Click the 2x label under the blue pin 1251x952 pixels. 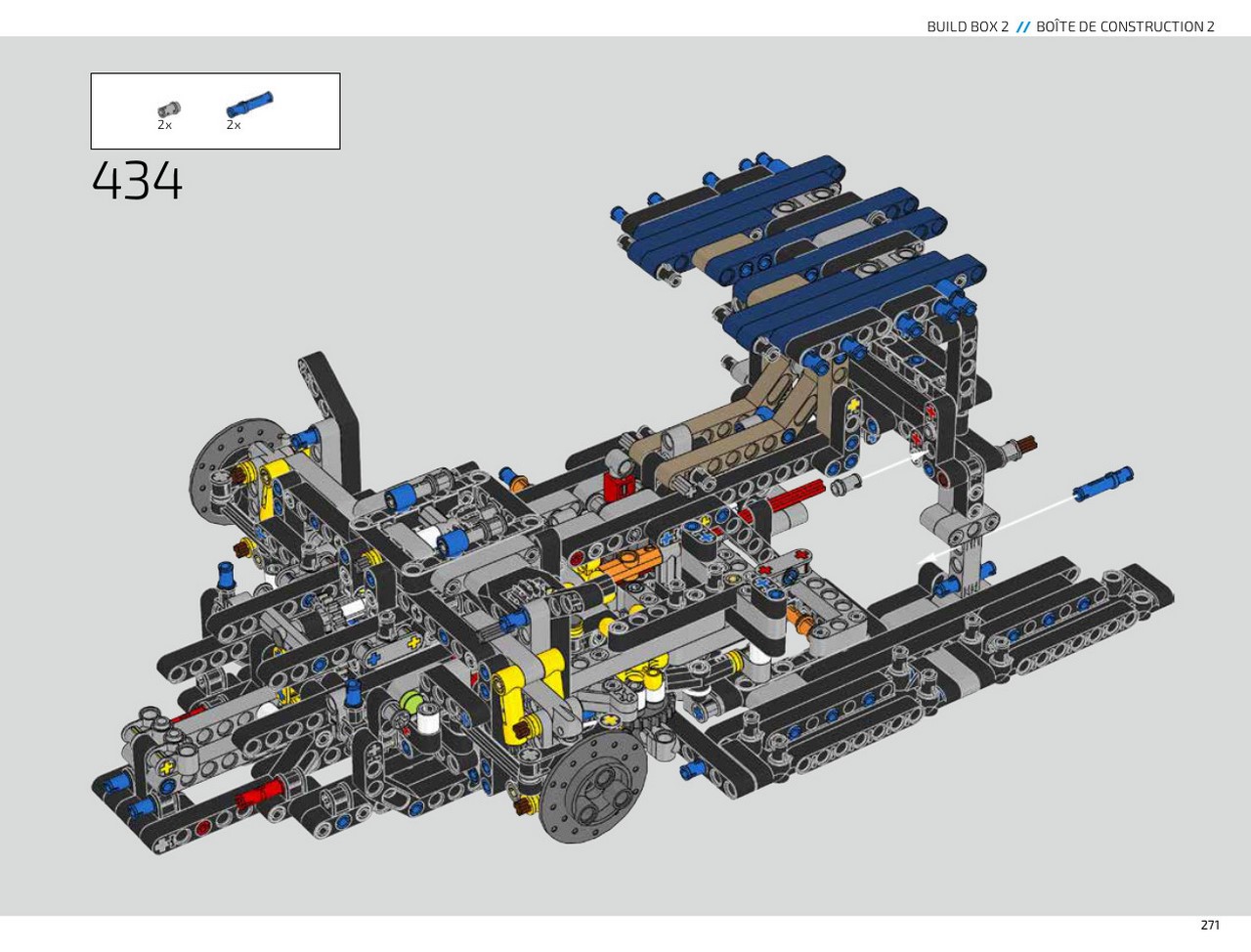coord(234,125)
